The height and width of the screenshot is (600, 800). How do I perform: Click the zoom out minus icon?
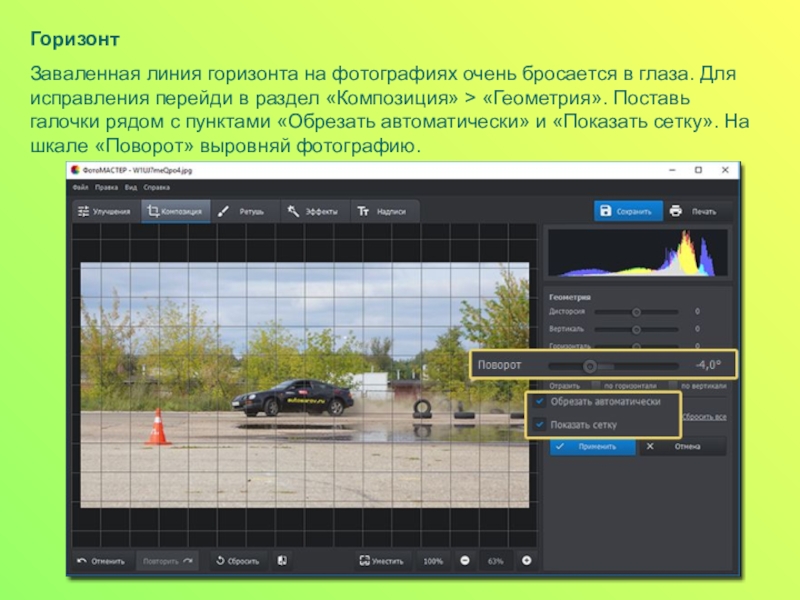[x=465, y=561]
